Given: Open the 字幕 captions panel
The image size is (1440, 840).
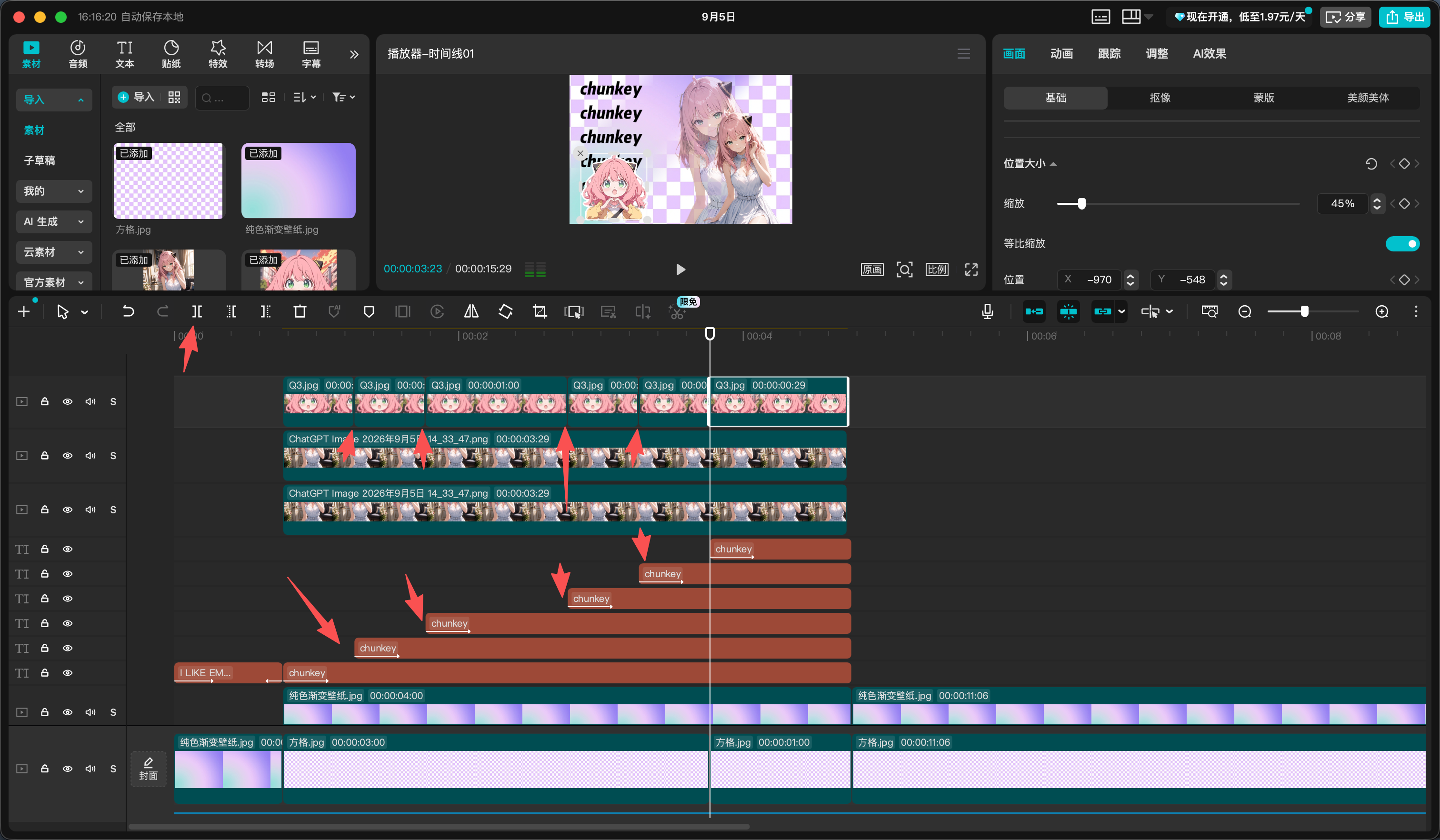Looking at the screenshot, I should point(311,54).
